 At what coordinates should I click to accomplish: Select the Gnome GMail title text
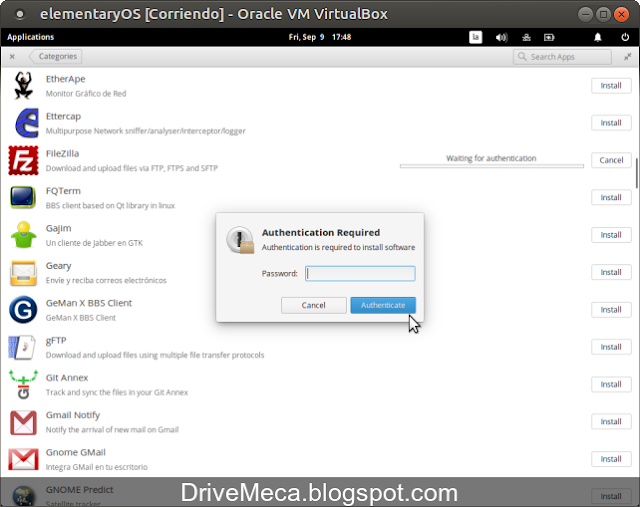pos(76,453)
